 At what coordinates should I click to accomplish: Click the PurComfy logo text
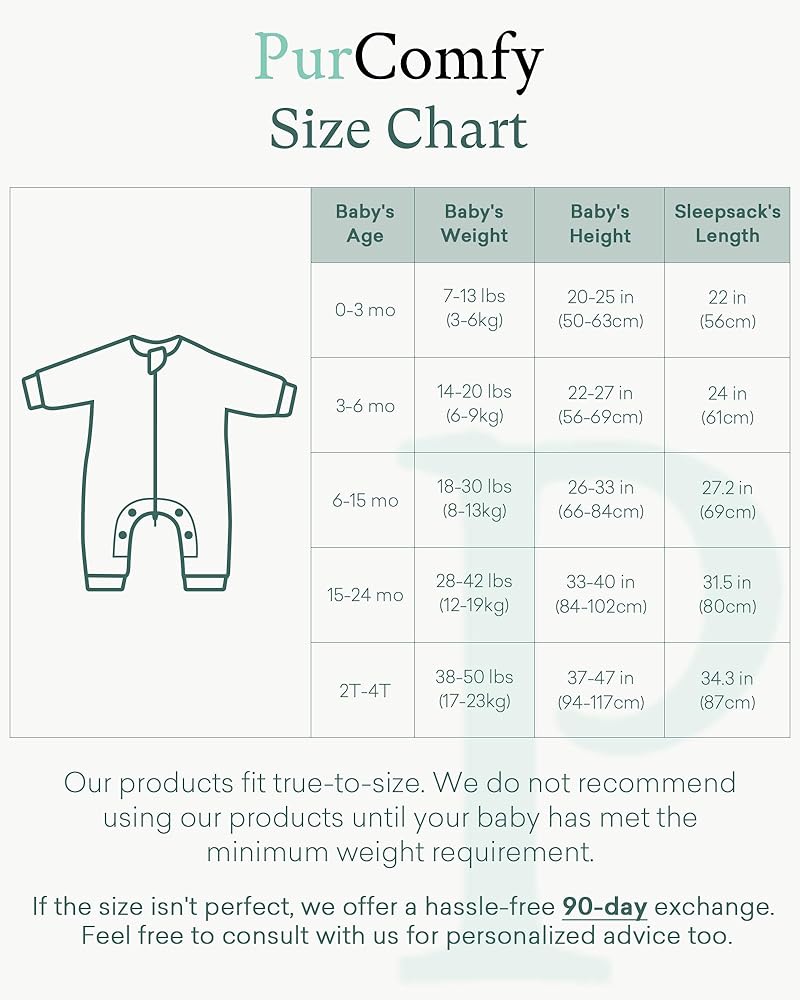click(398, 58)
